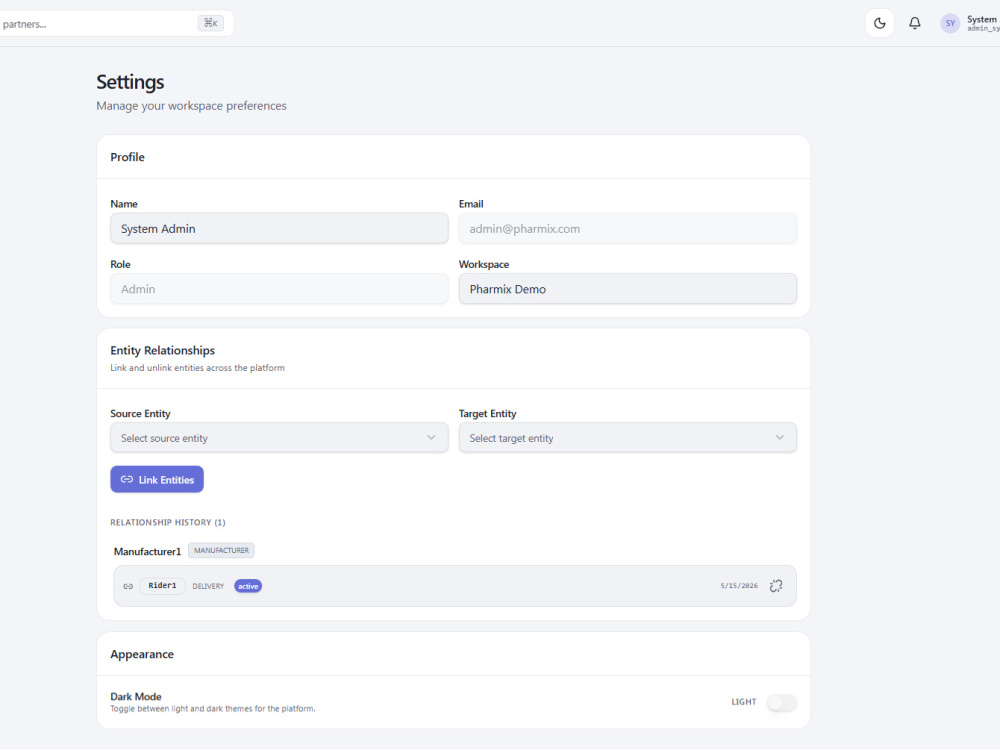
Task: Click the Workspace field Pharmix Demo
Action: pos(628,289)
